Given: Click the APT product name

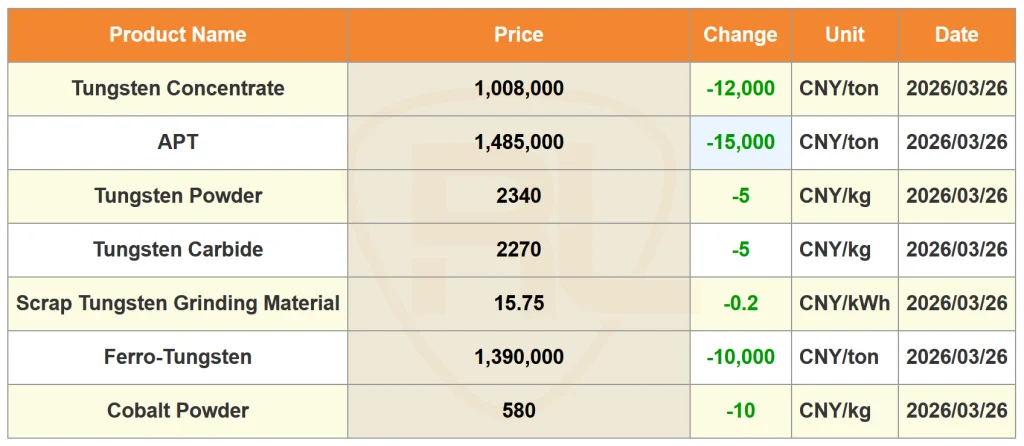Looking at the screenshot, I should [x=178, y=142].
